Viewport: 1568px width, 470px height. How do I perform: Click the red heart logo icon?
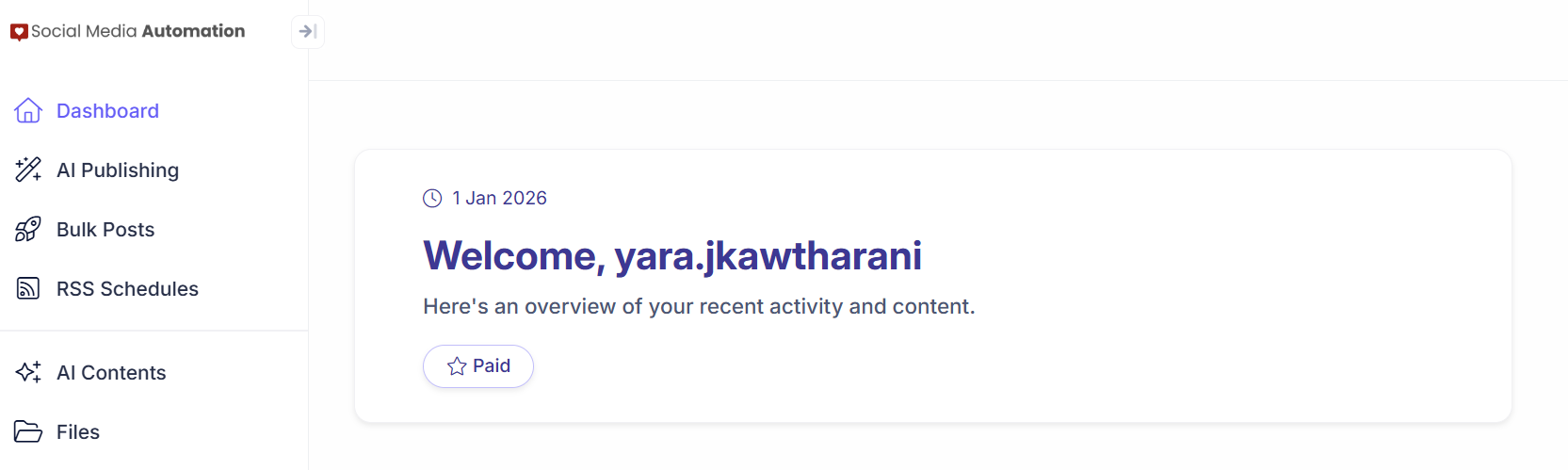click(19, 32)
